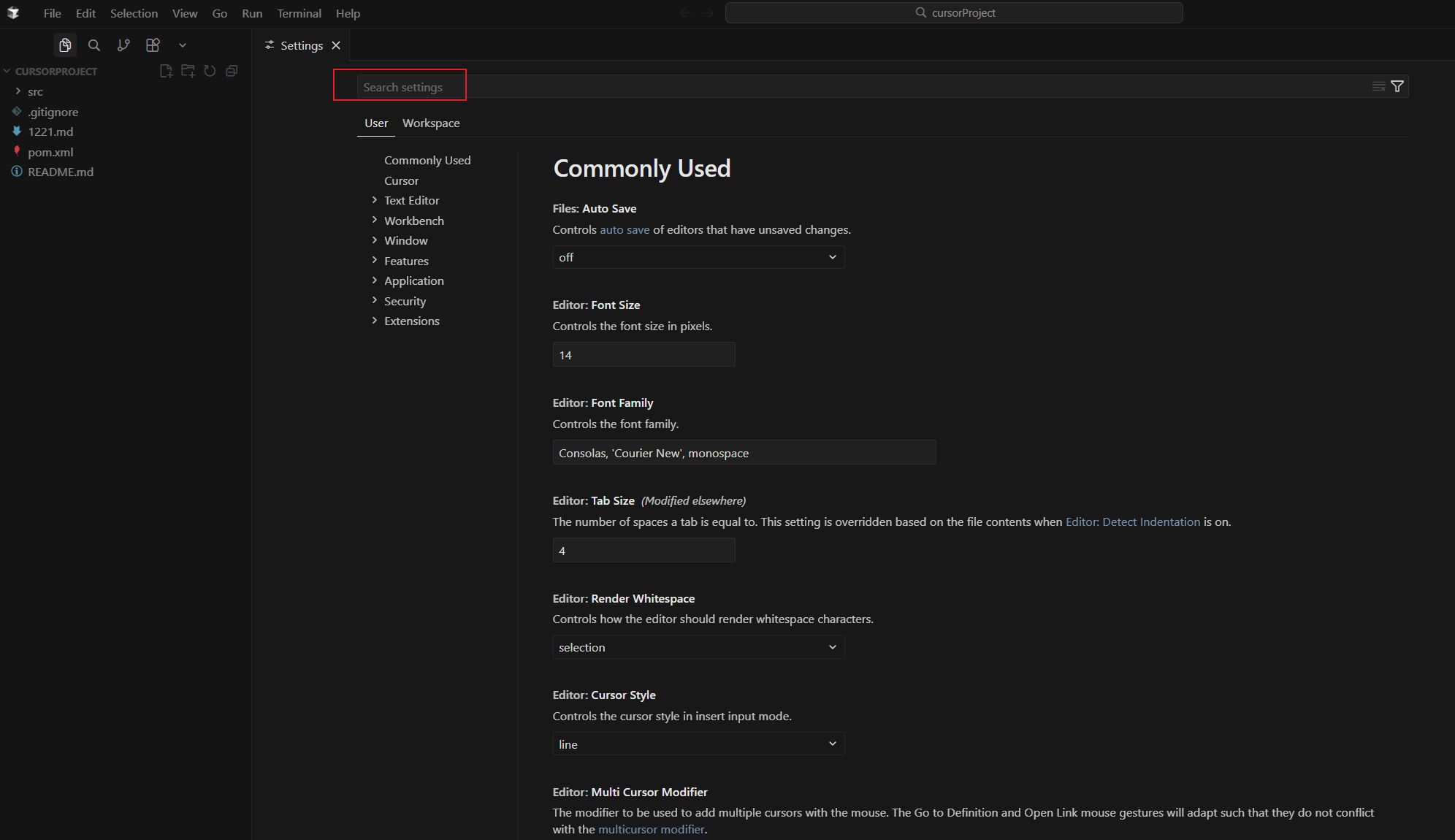The image size is (1455, 840).
Task: Clear settings search input icon
Action: coord(1378,86)
